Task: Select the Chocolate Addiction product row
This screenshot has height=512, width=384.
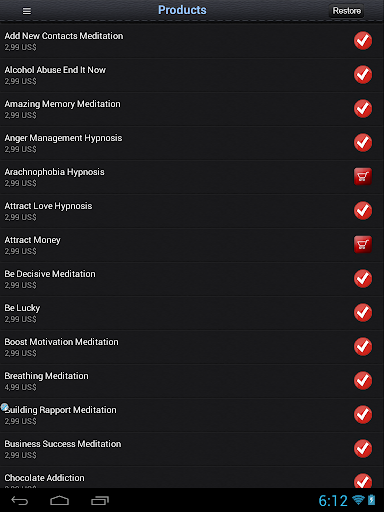Action: [x=192, y=477]
